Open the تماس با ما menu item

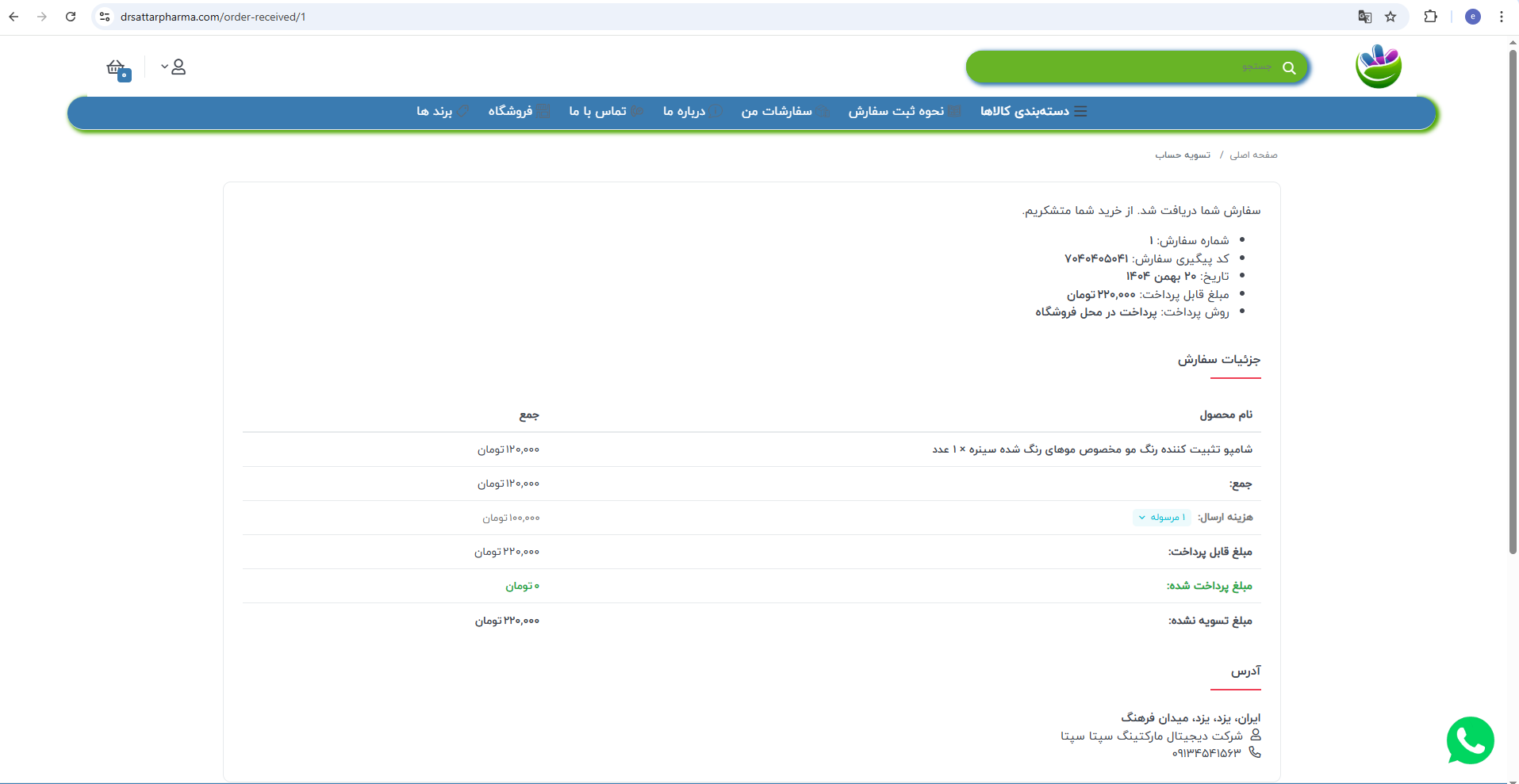click(605, 112)
